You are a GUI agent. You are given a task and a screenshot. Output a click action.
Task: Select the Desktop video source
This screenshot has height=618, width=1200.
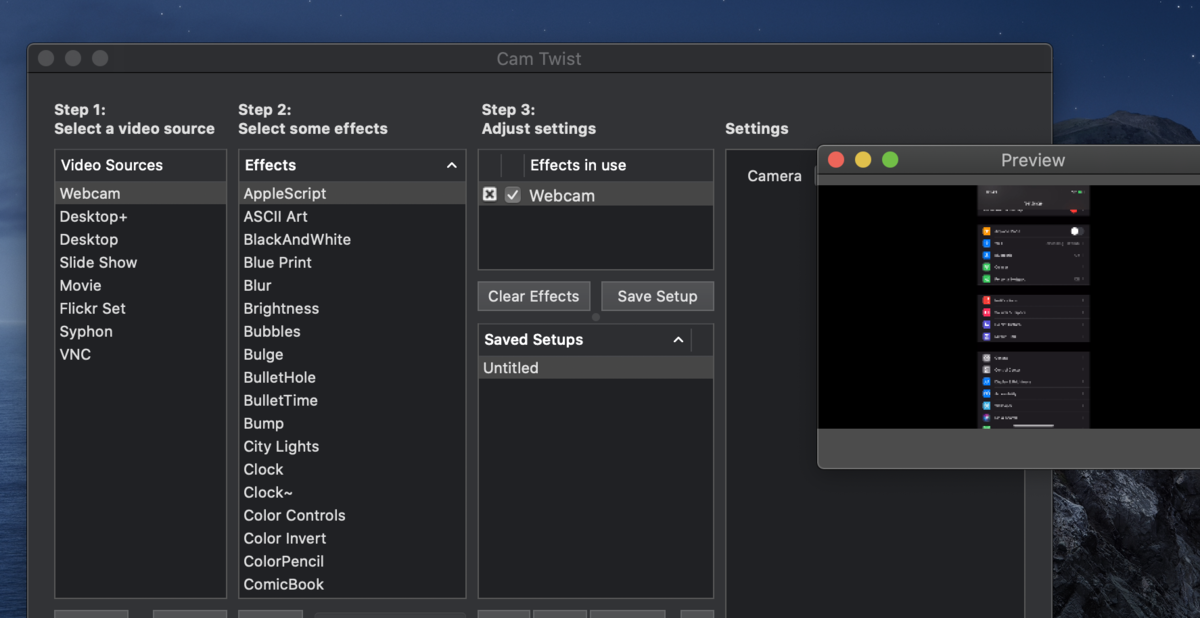click(141, 239)
